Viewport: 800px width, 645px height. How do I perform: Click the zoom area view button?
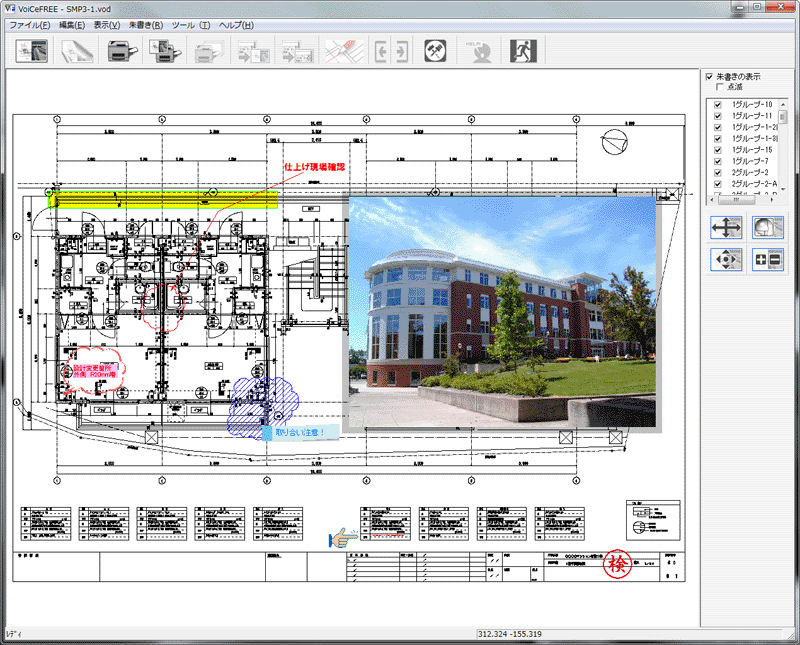pyautogui.click(x=768, y=227)
